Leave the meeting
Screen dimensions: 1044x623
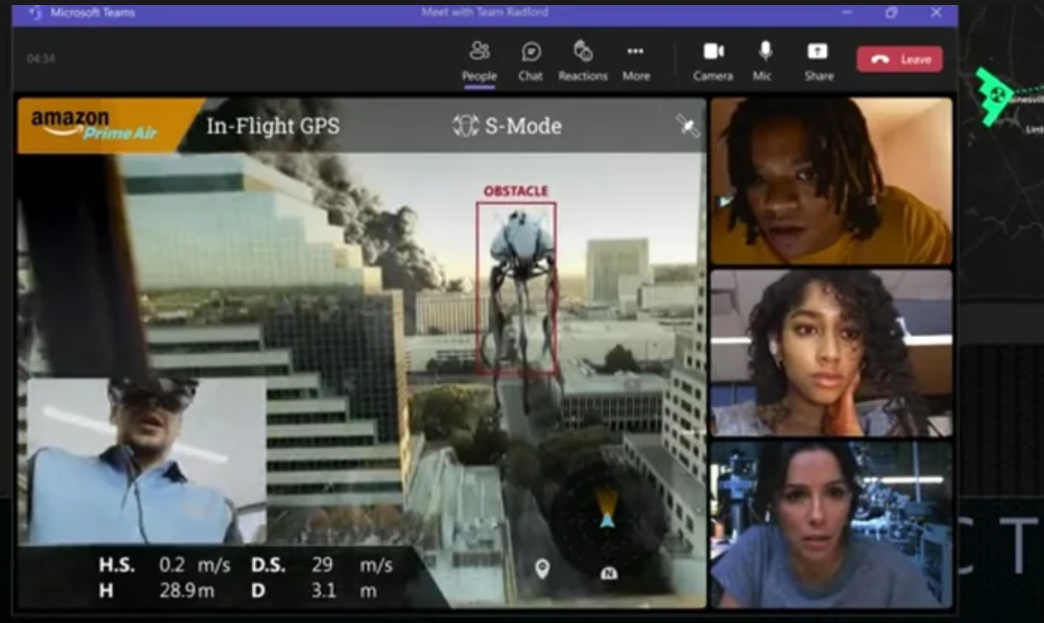pyautogui.click(x=900, y=59)
